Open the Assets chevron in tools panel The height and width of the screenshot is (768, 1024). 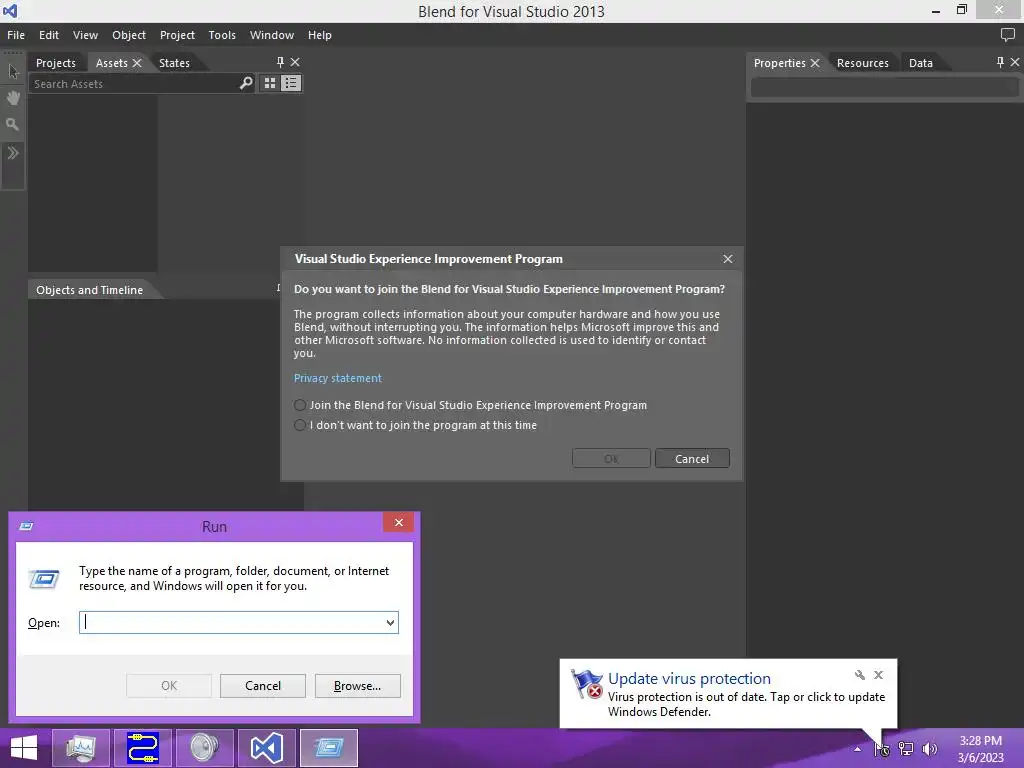13,153
